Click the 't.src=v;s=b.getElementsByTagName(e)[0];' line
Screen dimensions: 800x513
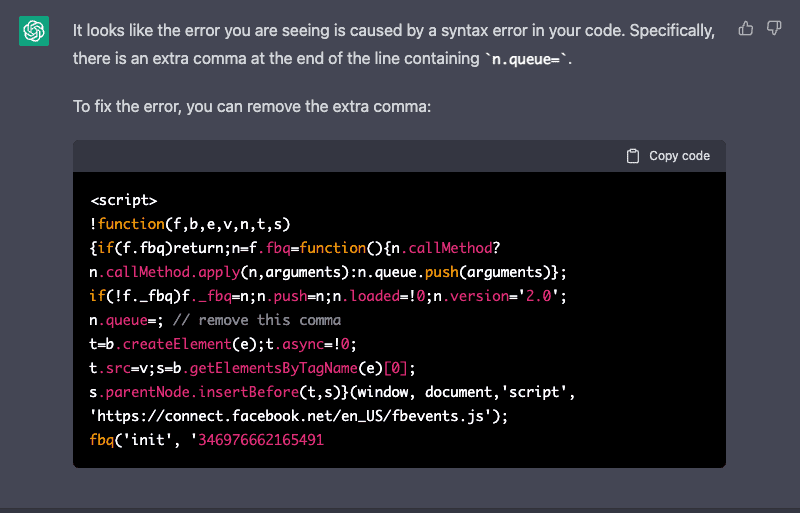(x=253, y=368)
